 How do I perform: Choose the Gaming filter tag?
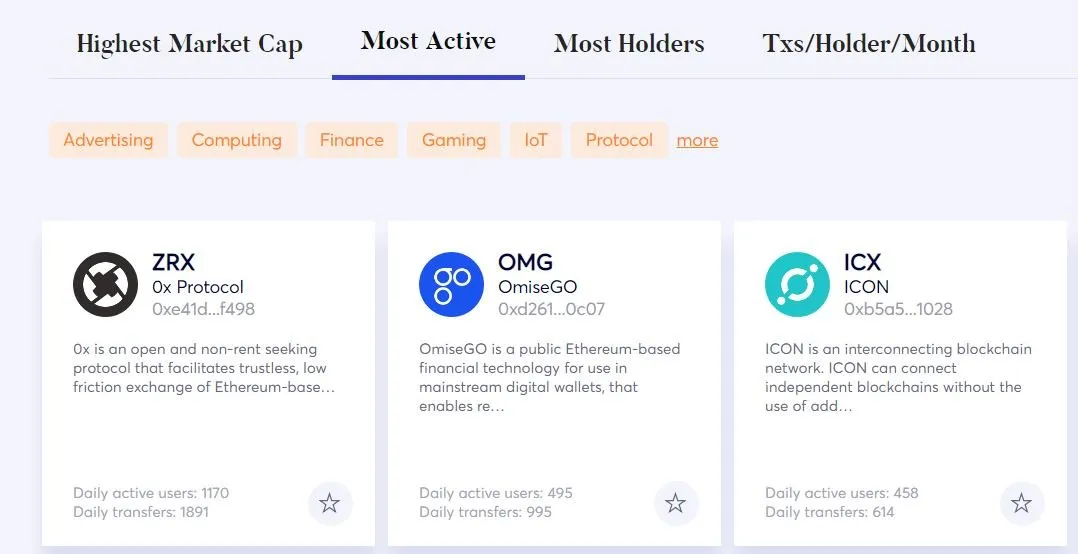point(454,140)
